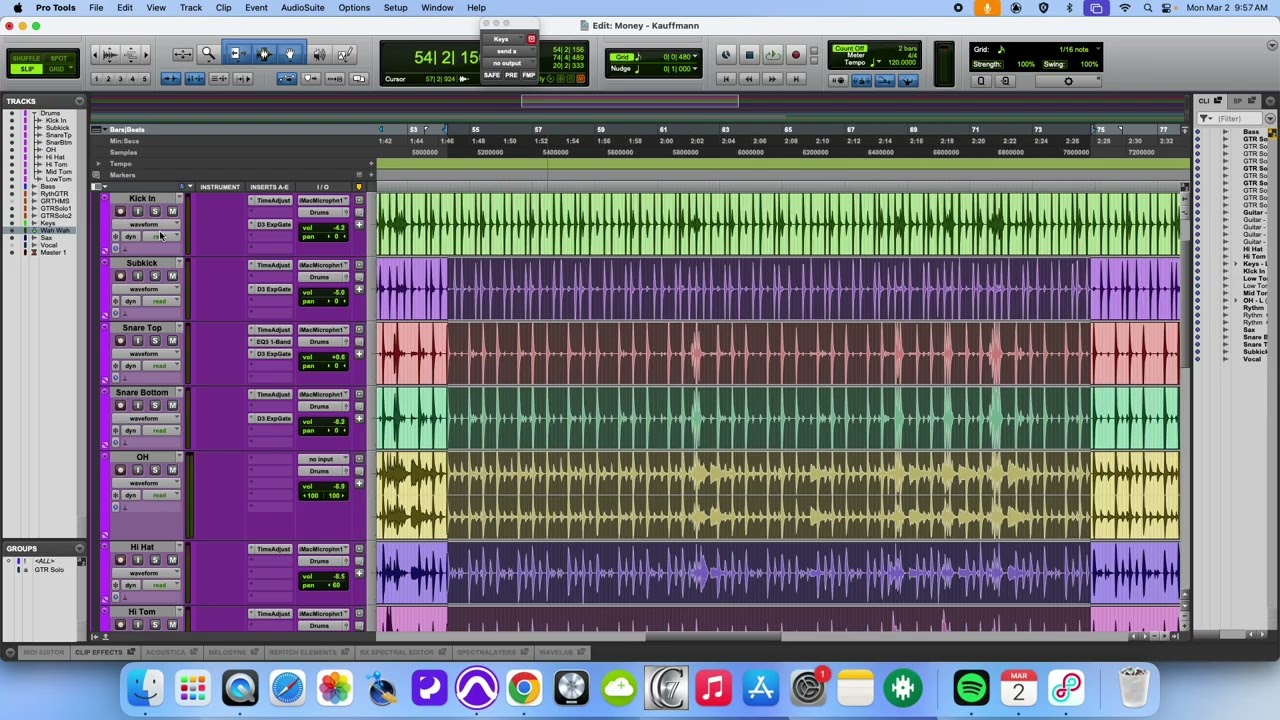Screen dimensions: 1280x720
Task: Click Return to Zero transport button
Action: click(726, 78)
